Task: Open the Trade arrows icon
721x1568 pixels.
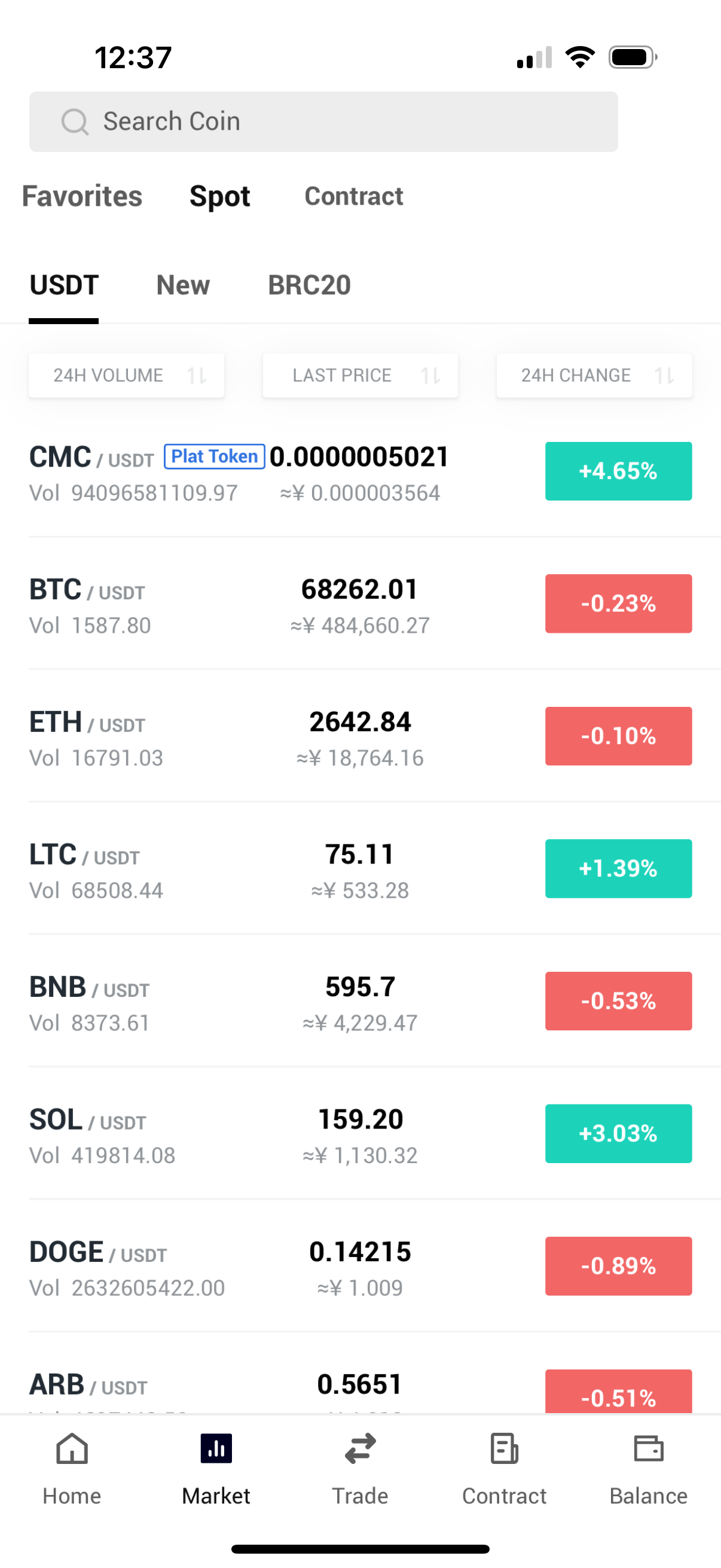Action: (360, 1448)
